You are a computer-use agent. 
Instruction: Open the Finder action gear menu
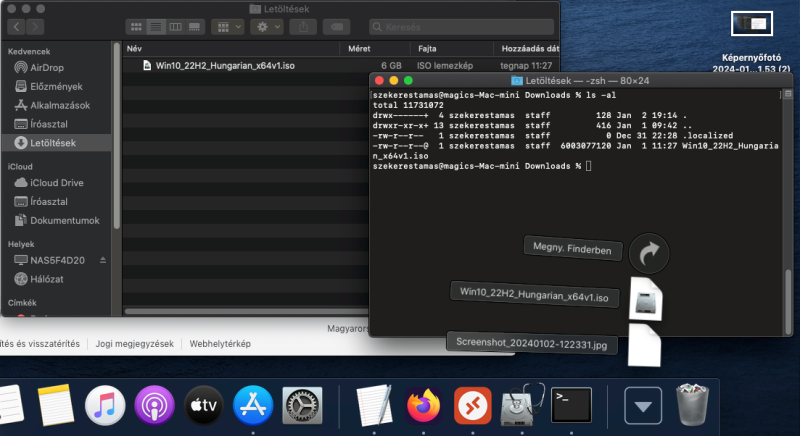click(267, 27)
